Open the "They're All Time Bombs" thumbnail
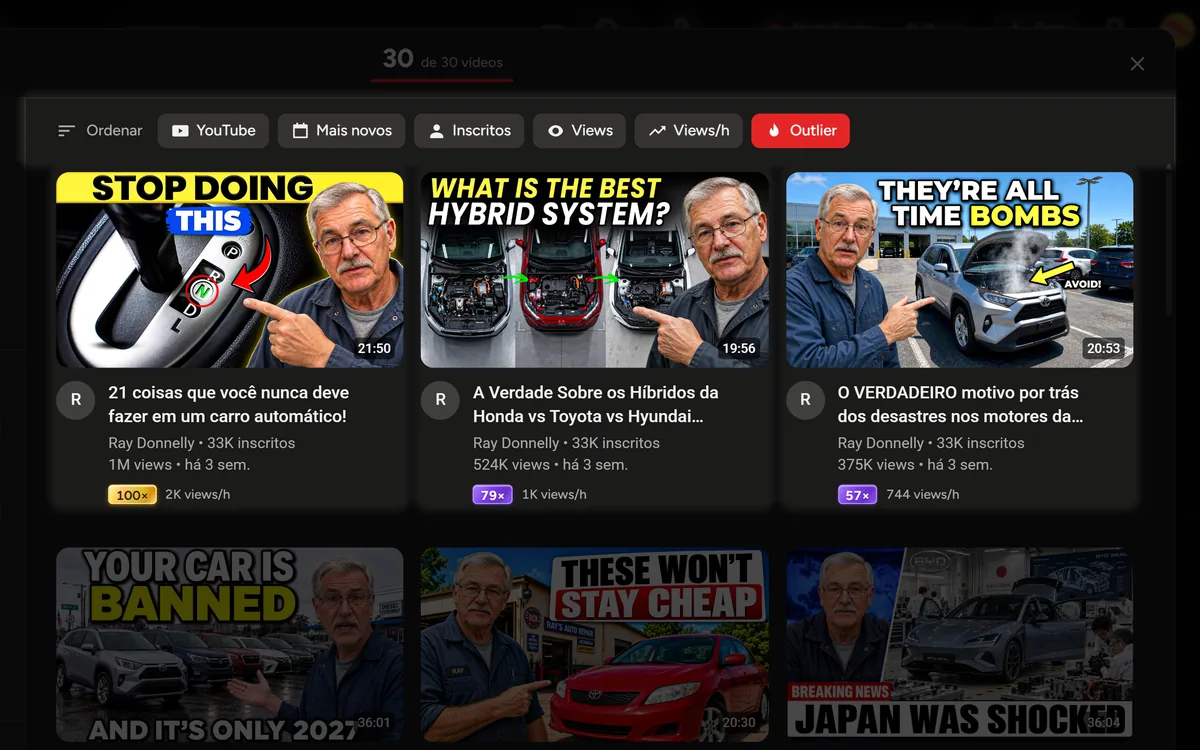 960,270
